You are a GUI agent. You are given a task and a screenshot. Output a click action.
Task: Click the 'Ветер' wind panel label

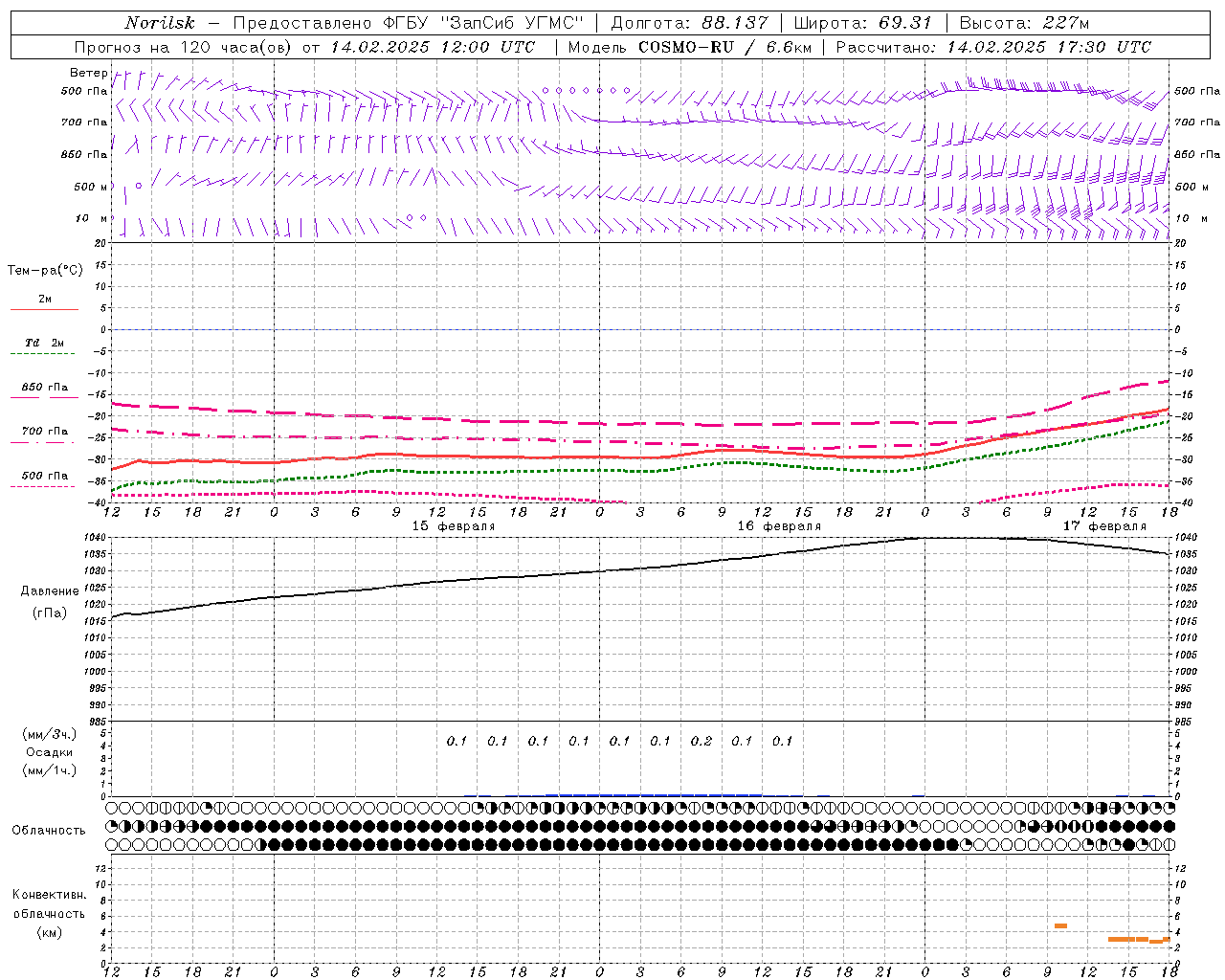pos(88,73)
